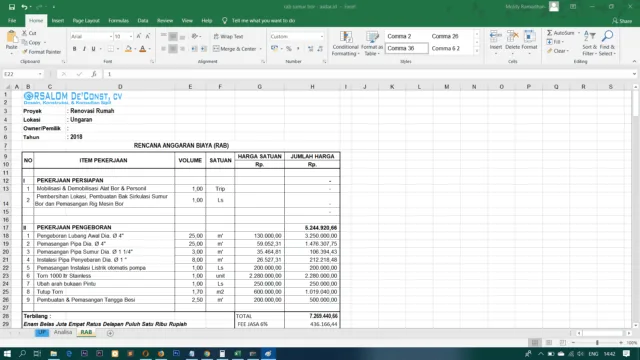This screenshot has width=640, height=360.
Task: Toggle align text right
Action: click(x=182, y=49)
